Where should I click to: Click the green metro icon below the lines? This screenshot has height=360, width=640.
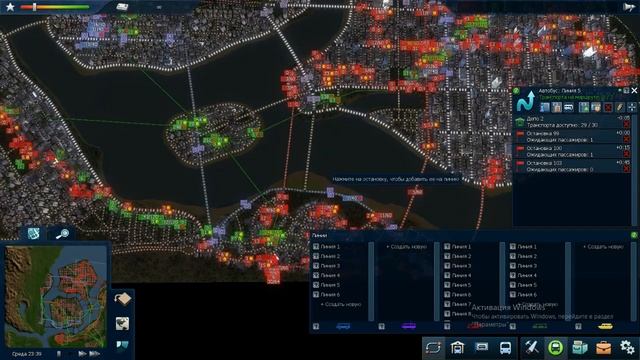click(540, 326)
